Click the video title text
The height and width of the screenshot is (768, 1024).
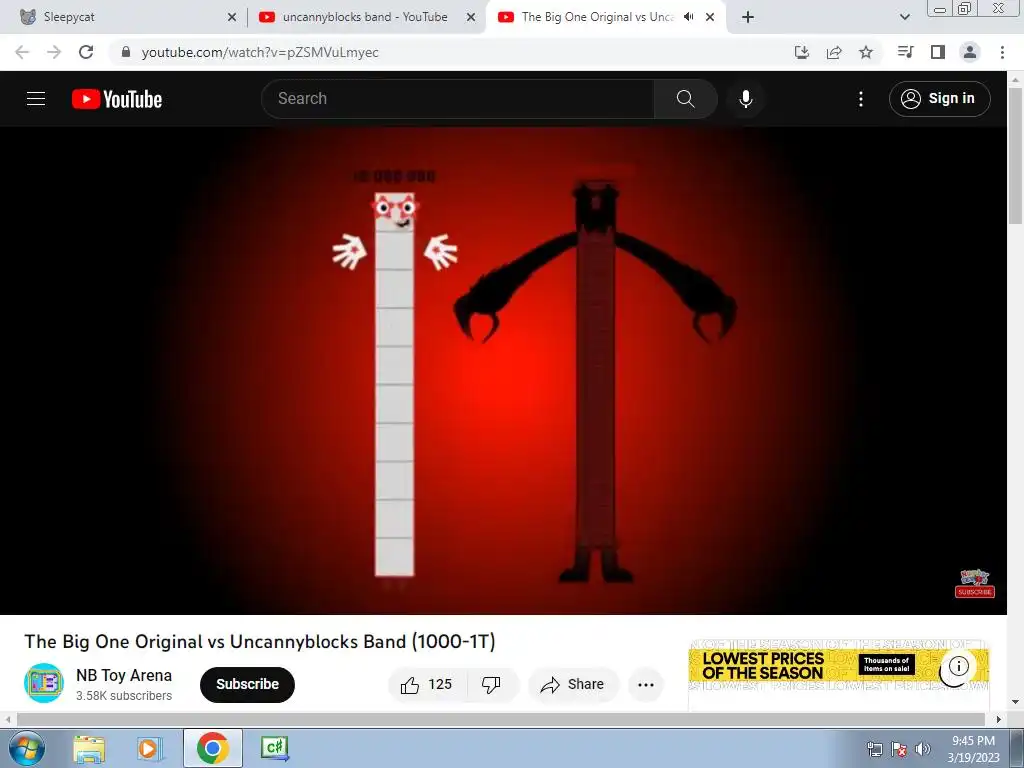(260, 641)
